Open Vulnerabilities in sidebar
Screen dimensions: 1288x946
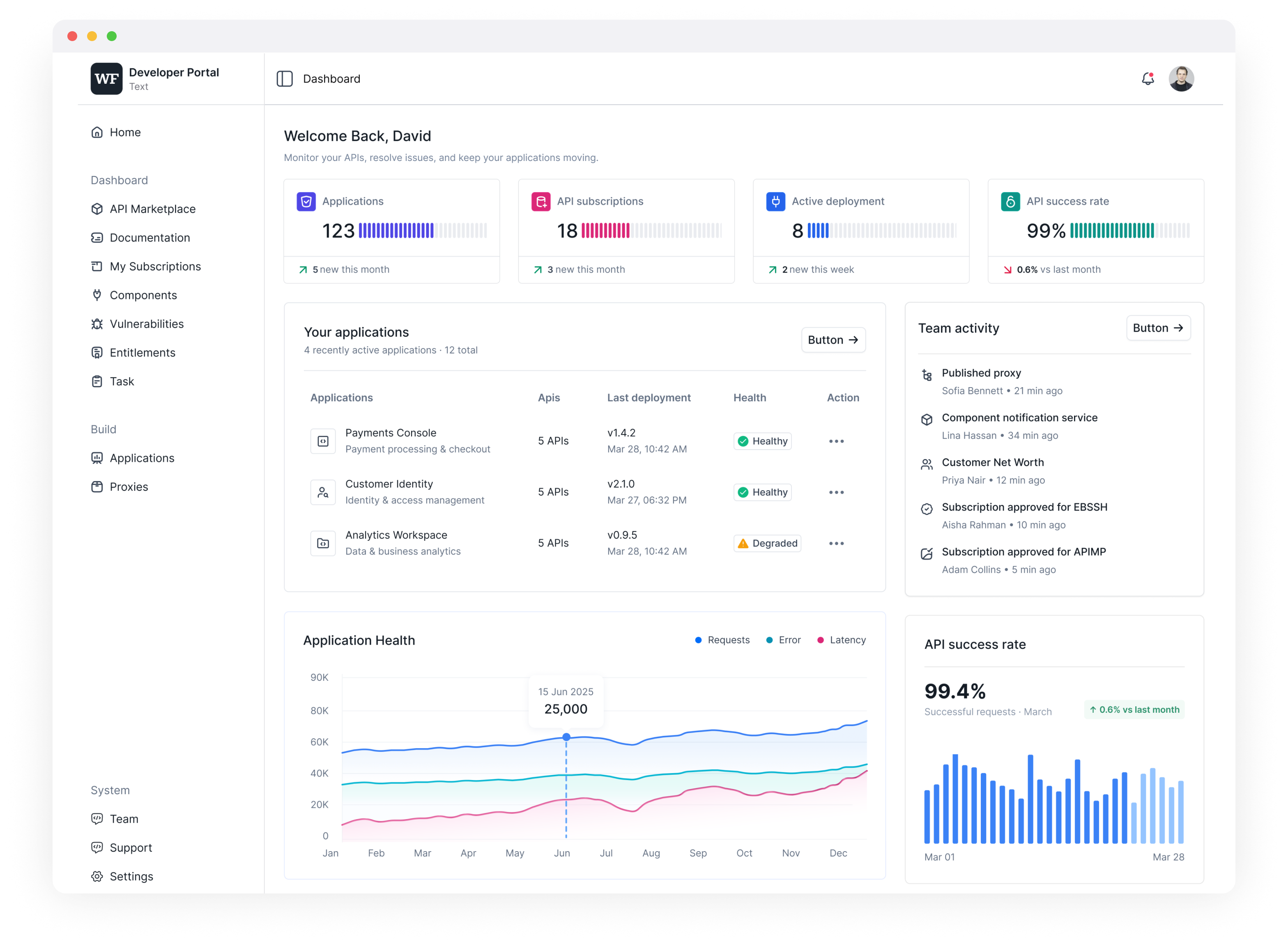[x=138, y=324]
